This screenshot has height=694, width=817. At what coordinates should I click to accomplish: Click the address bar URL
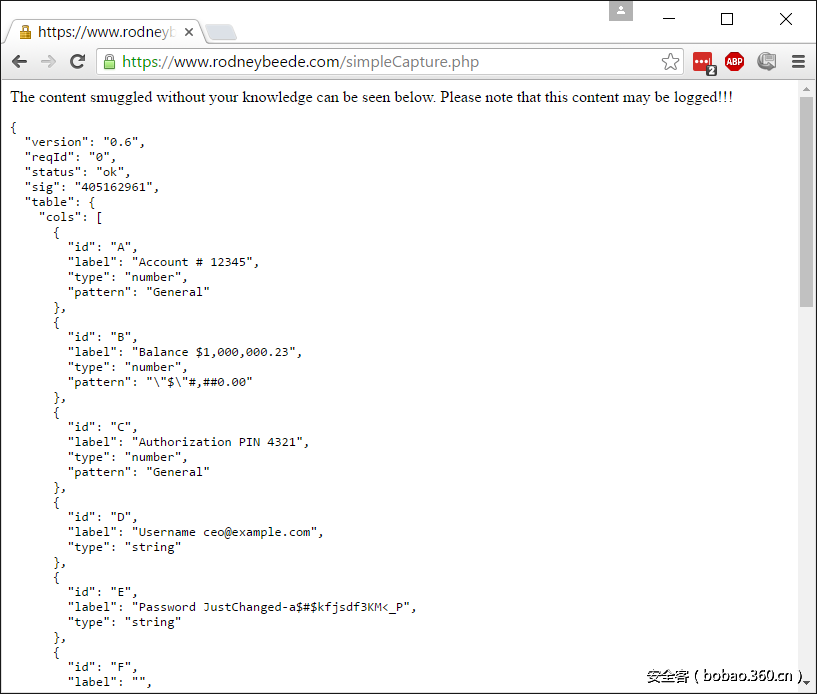tap(300, 62)
